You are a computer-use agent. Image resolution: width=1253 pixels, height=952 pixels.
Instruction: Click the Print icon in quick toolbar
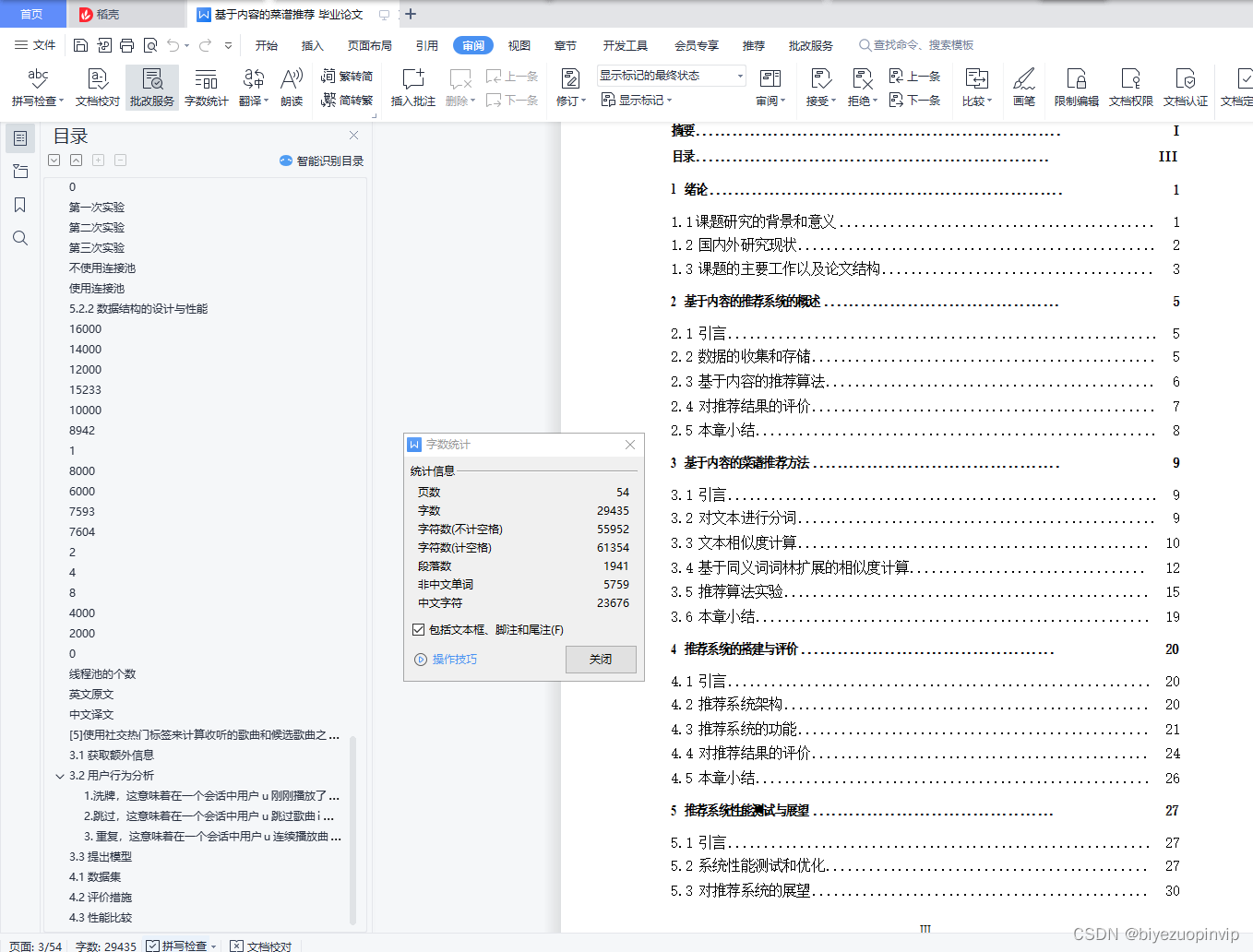127,45
